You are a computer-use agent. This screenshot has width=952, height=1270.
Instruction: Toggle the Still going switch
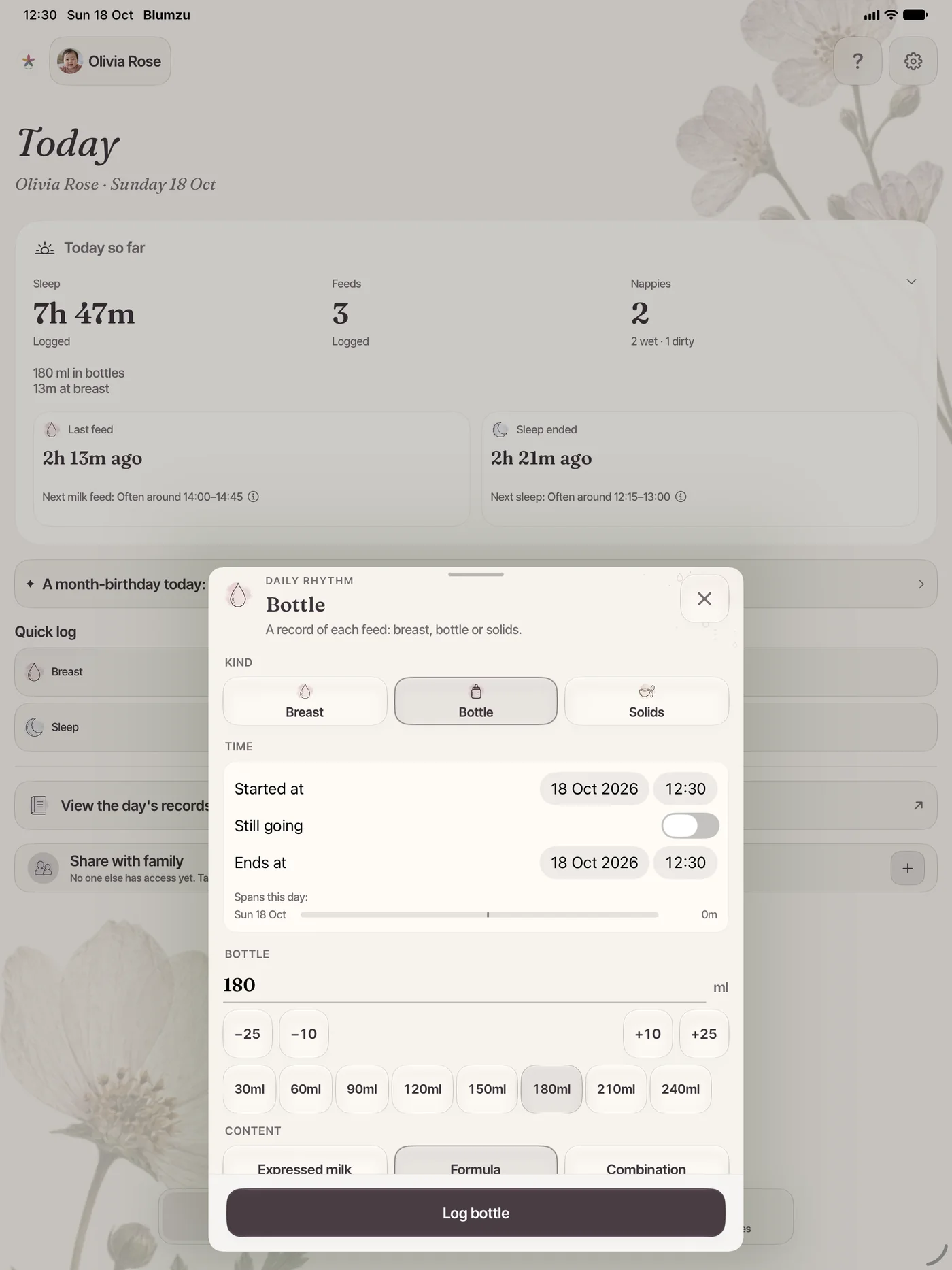(x=690, y=826)
